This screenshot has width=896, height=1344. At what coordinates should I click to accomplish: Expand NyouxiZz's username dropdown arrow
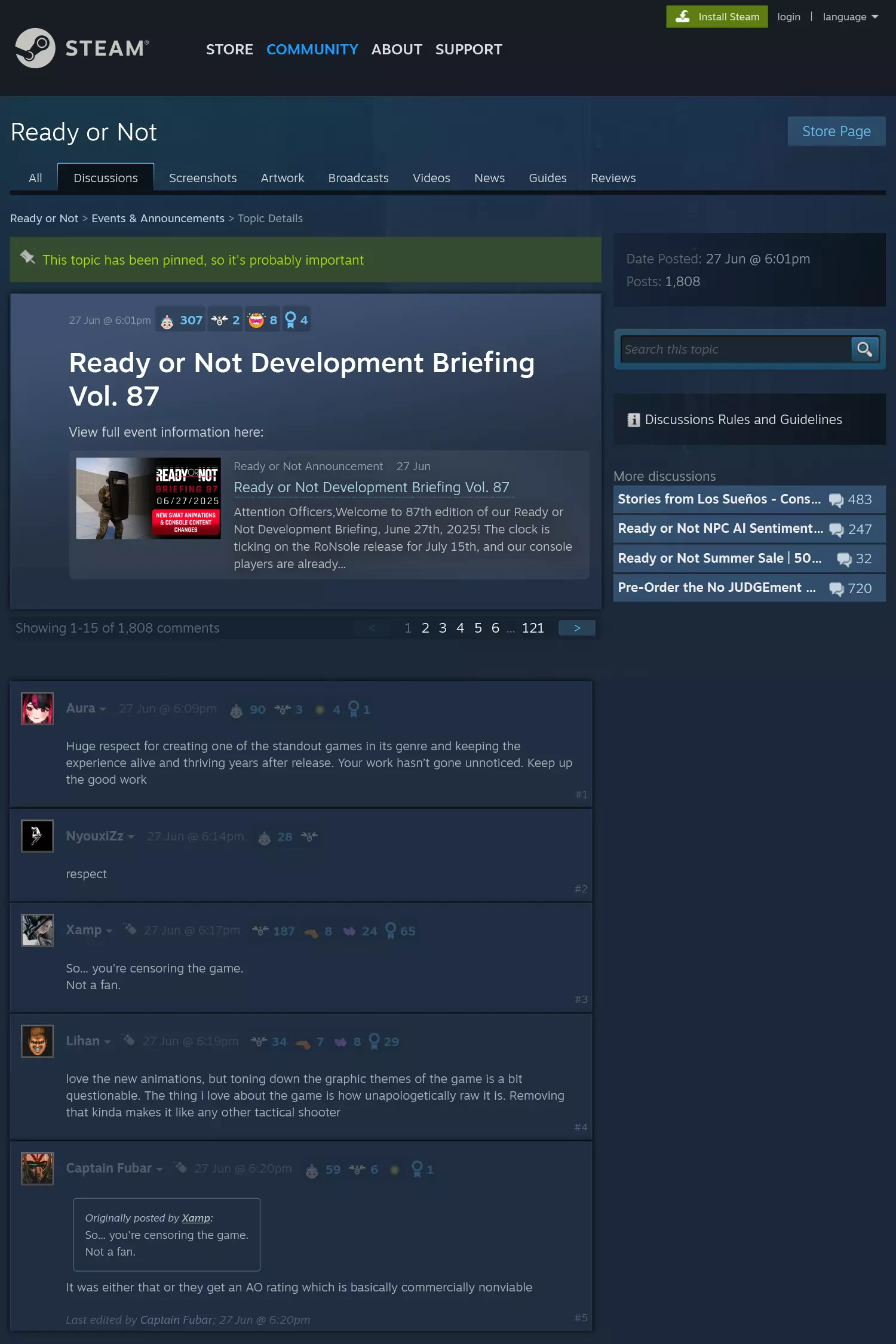coord(131,837)
